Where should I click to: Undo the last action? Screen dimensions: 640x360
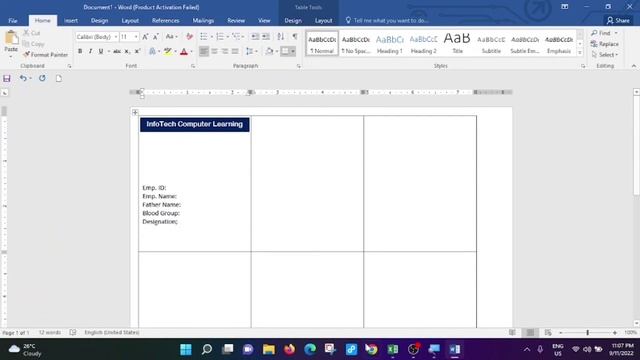23,78
